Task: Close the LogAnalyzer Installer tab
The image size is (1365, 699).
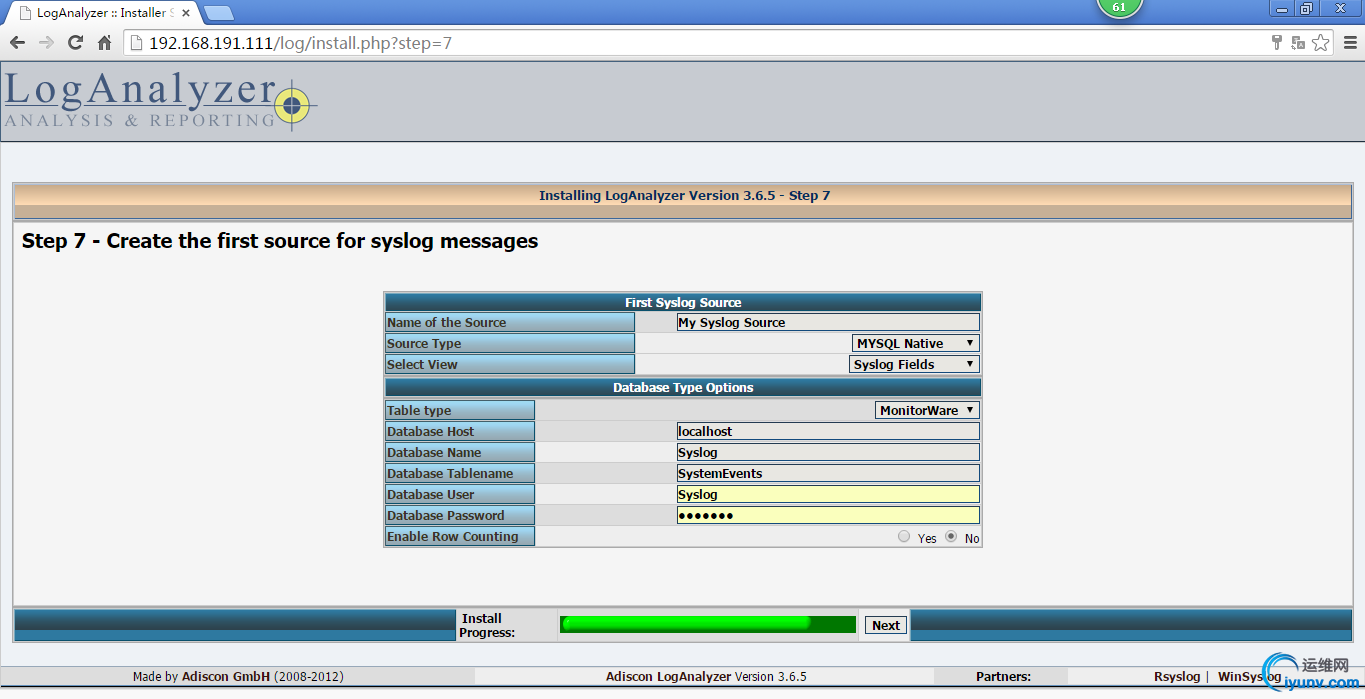Action: tap(187, 13)
